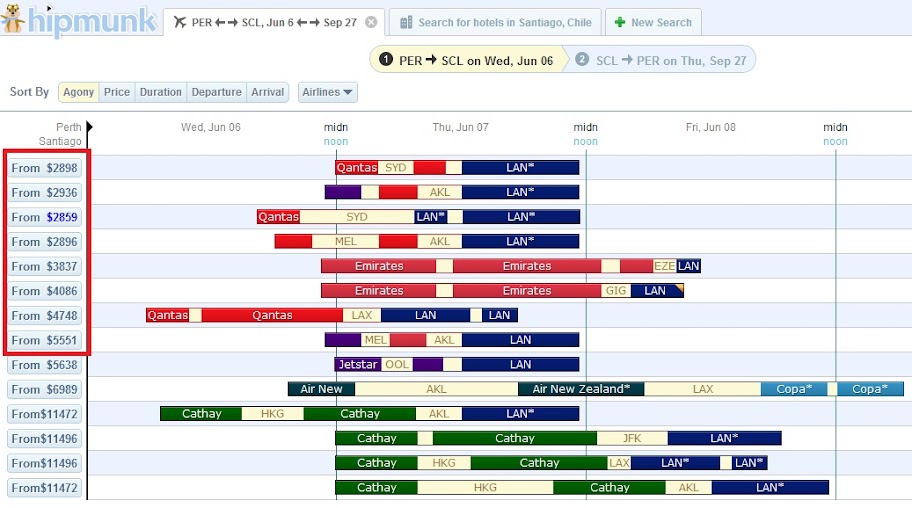Select the From $4748 fare
The image size is (912, 508).
coord(45,315)
